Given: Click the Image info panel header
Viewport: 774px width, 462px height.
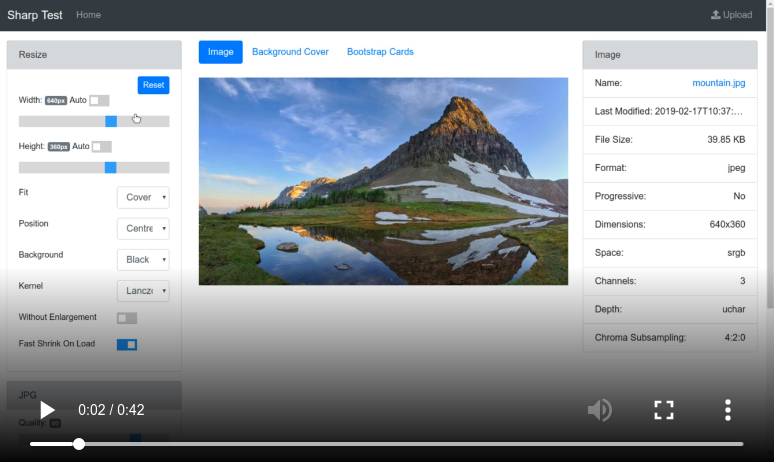Looking at the screenshot, I should pos(670,55).
